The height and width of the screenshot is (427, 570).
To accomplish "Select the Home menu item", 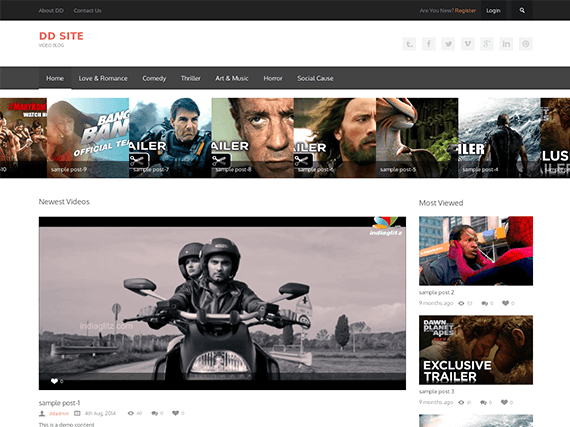I will click(x=55, y=78).
